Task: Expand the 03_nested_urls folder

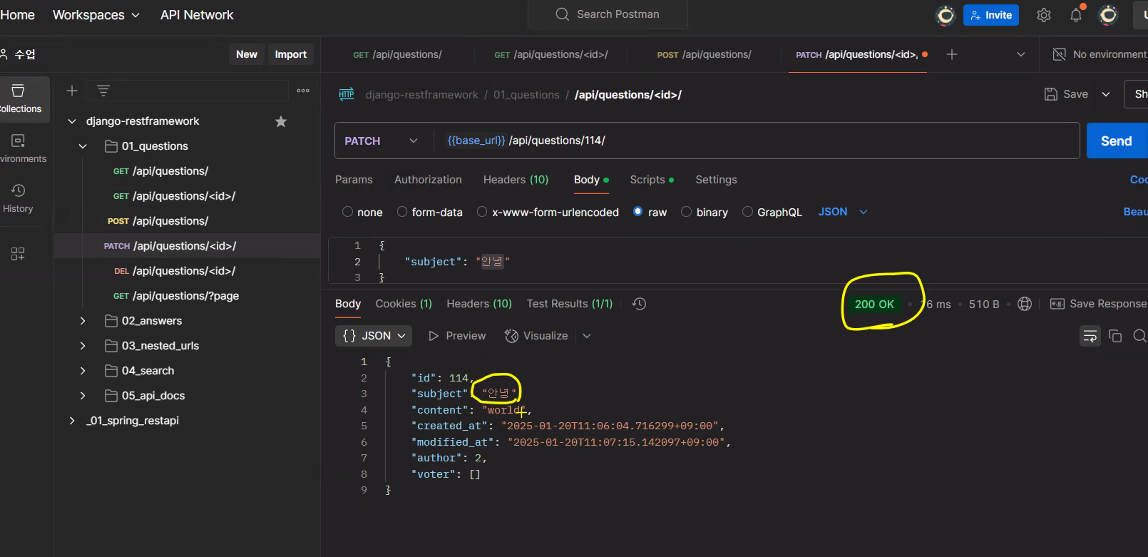Action: pos(83,345)
